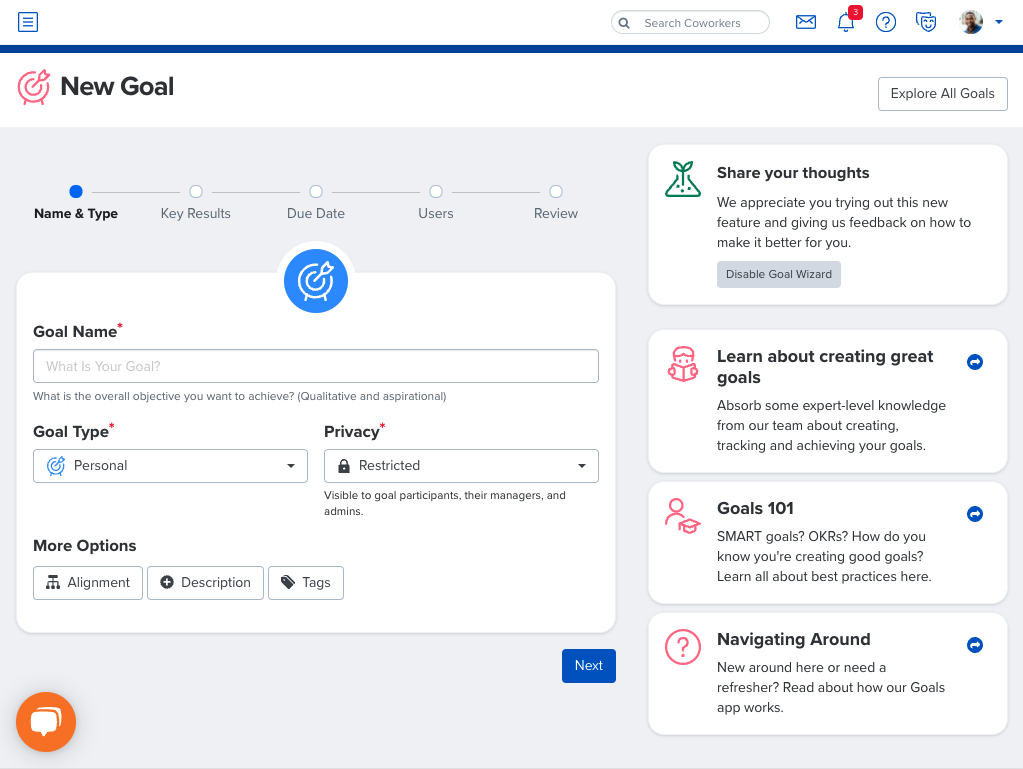
Task: Select the Key Results step circle
Action: tap(196, 192)
